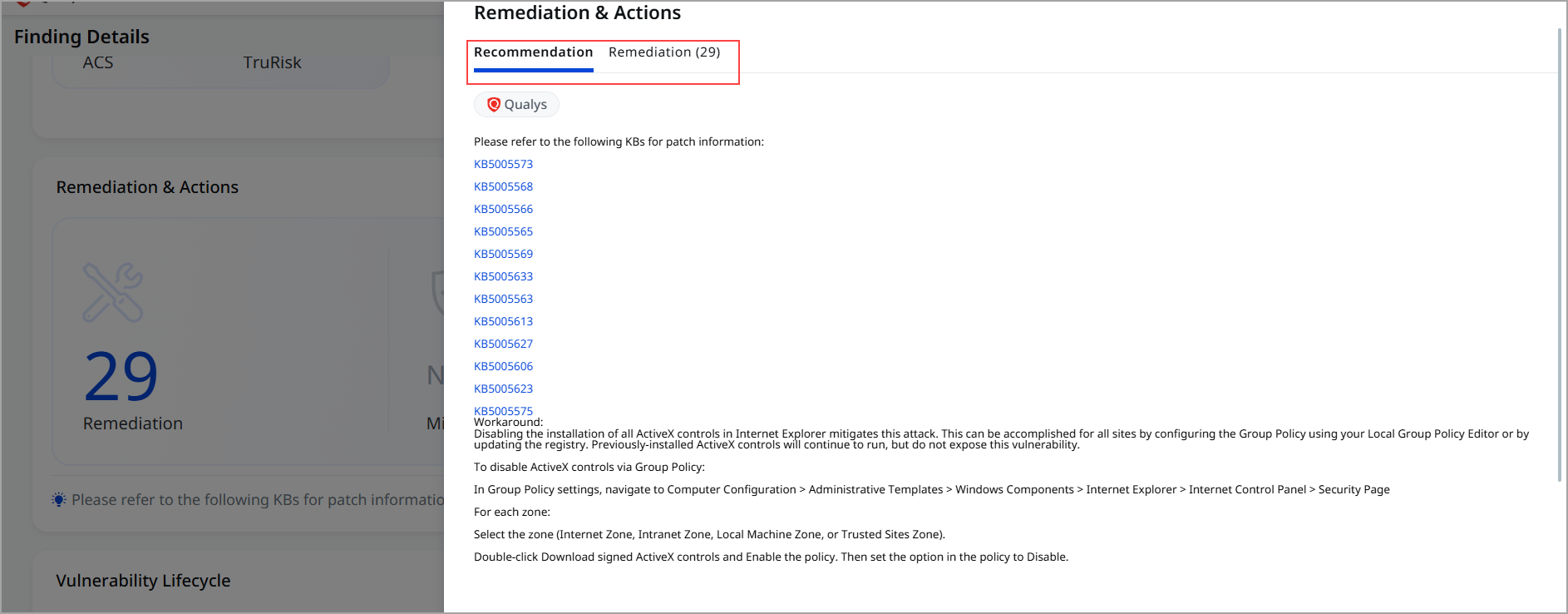This screenshot has height=614, width=1568.
Task: Follow the KB5005563 link
Action: pos(503,299)
